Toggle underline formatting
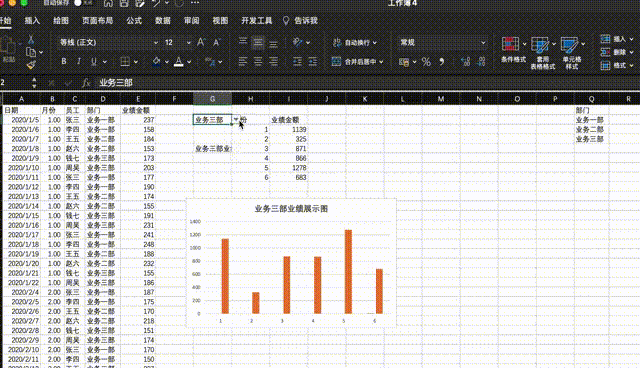Screen dimensions: 640x368 tap(94, 62)
